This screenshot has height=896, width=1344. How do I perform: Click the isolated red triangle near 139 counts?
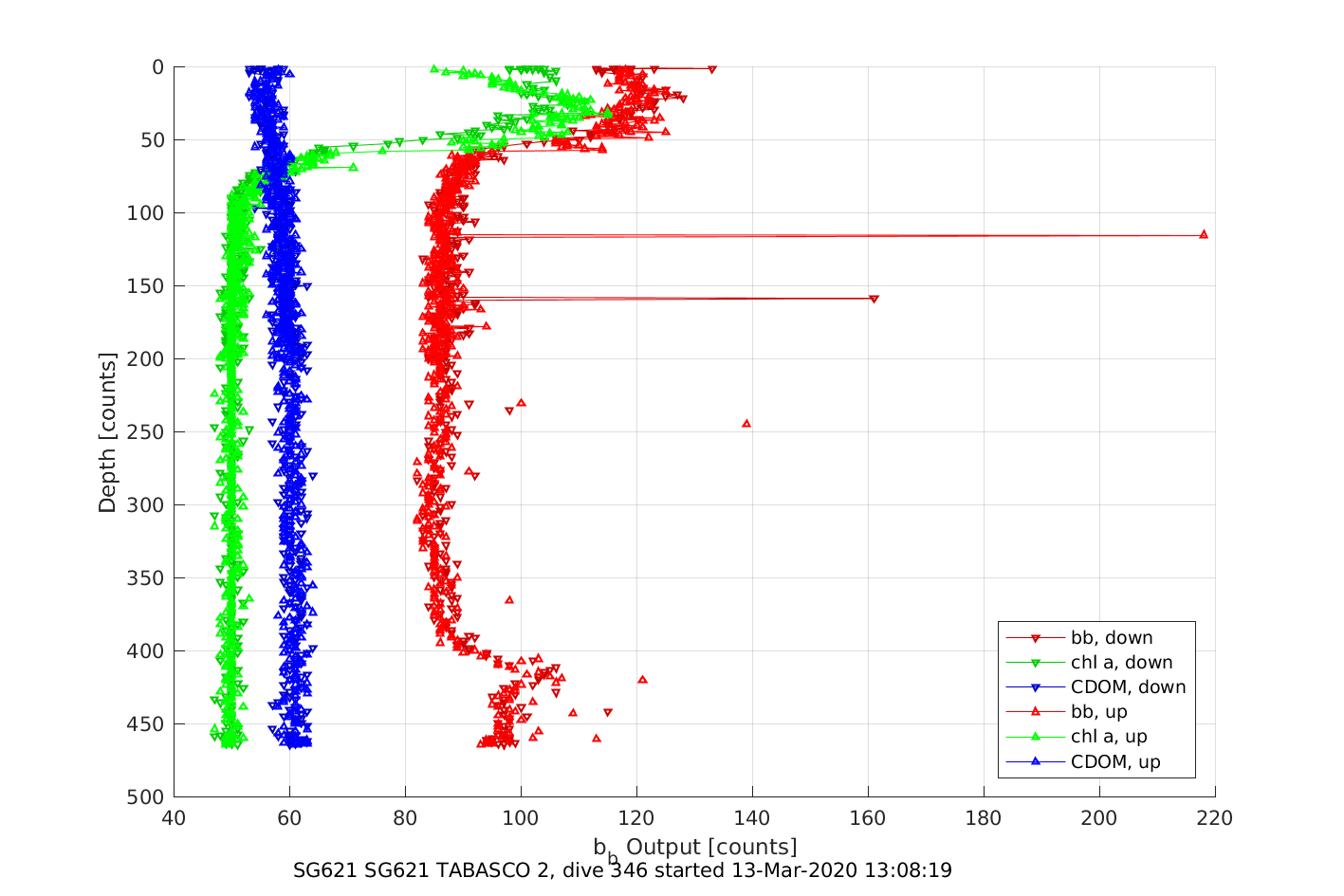tap(746, 423)
